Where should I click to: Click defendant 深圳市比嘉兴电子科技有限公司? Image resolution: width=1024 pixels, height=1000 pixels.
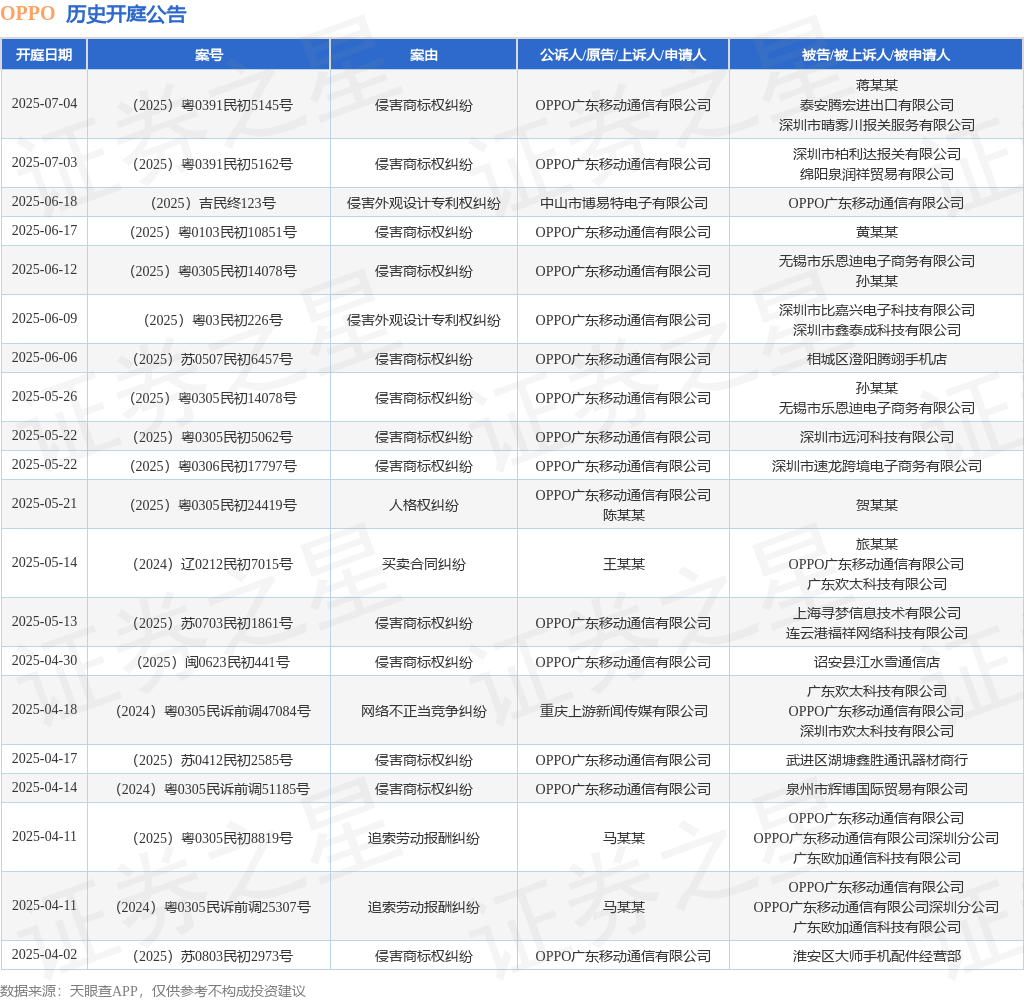(876, 310)
